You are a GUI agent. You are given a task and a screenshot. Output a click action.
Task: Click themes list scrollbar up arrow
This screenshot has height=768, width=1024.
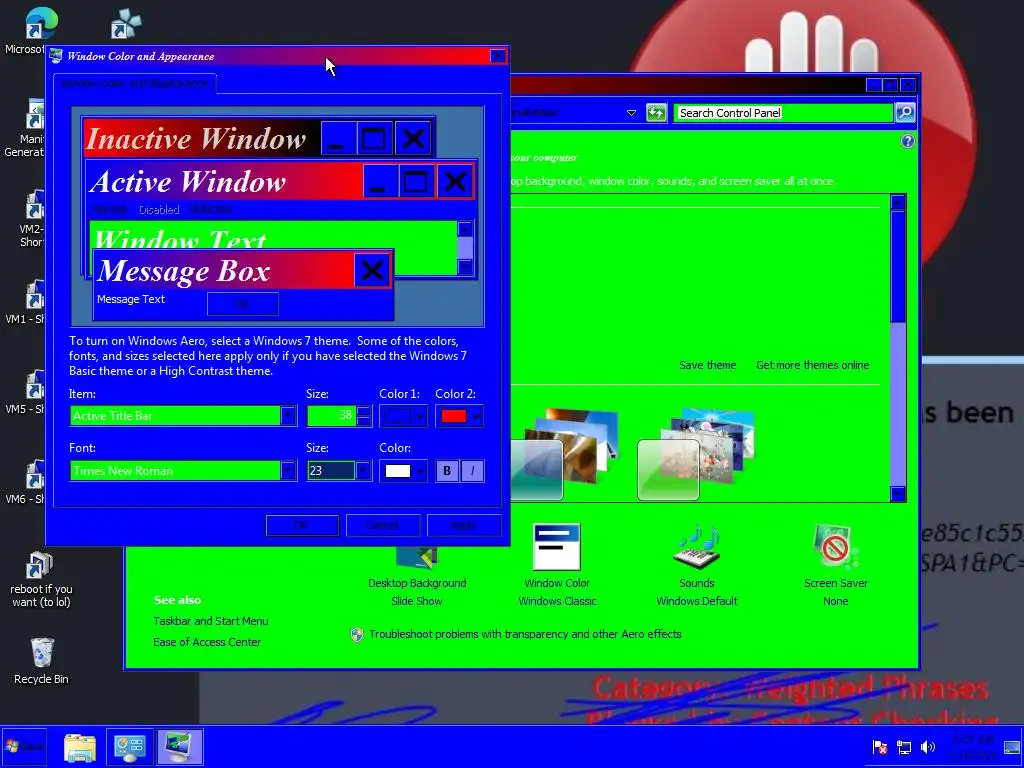coord(898,202)
